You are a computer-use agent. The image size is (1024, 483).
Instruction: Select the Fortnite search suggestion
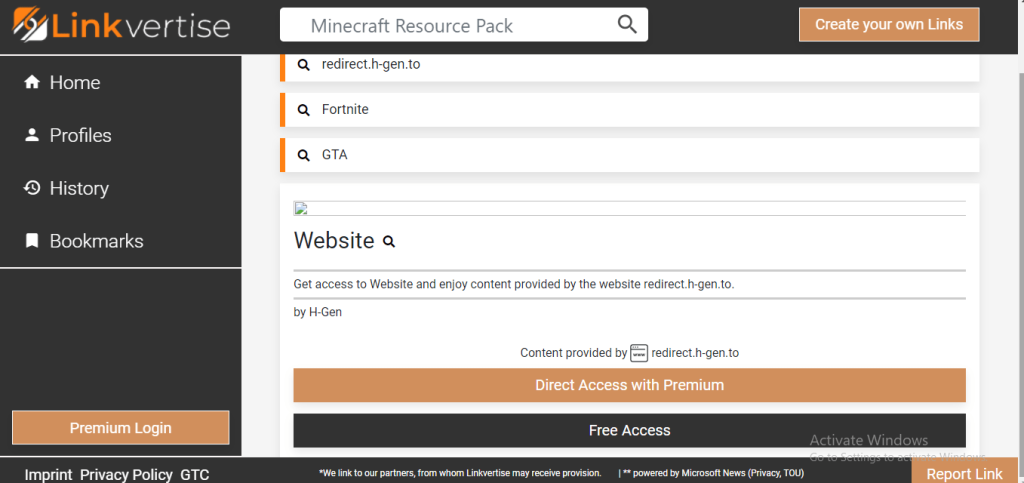coord(630,110)
